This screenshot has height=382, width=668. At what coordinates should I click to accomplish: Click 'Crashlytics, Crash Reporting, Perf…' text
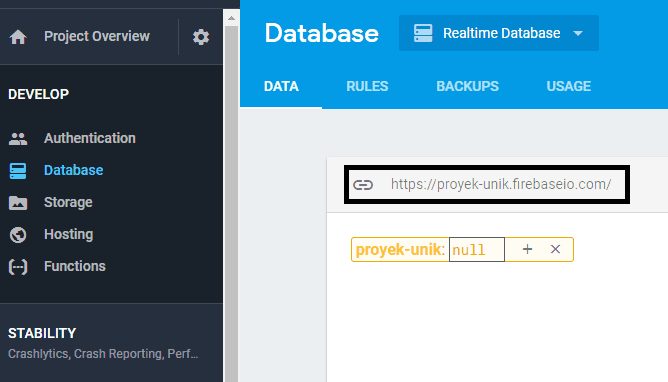pyautogui.click(x=103, y=354)
